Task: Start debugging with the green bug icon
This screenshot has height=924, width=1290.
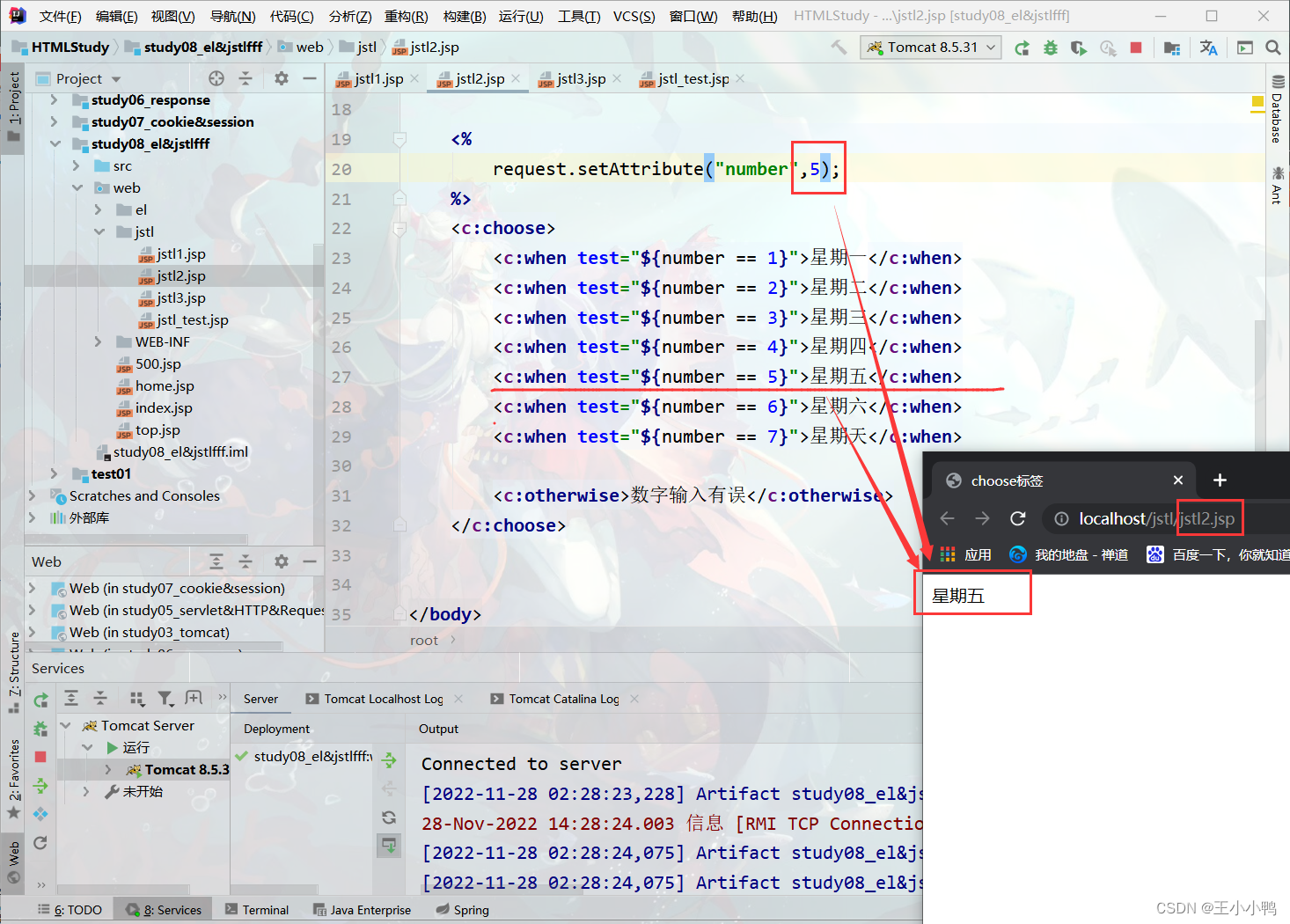Action: 1050,48
